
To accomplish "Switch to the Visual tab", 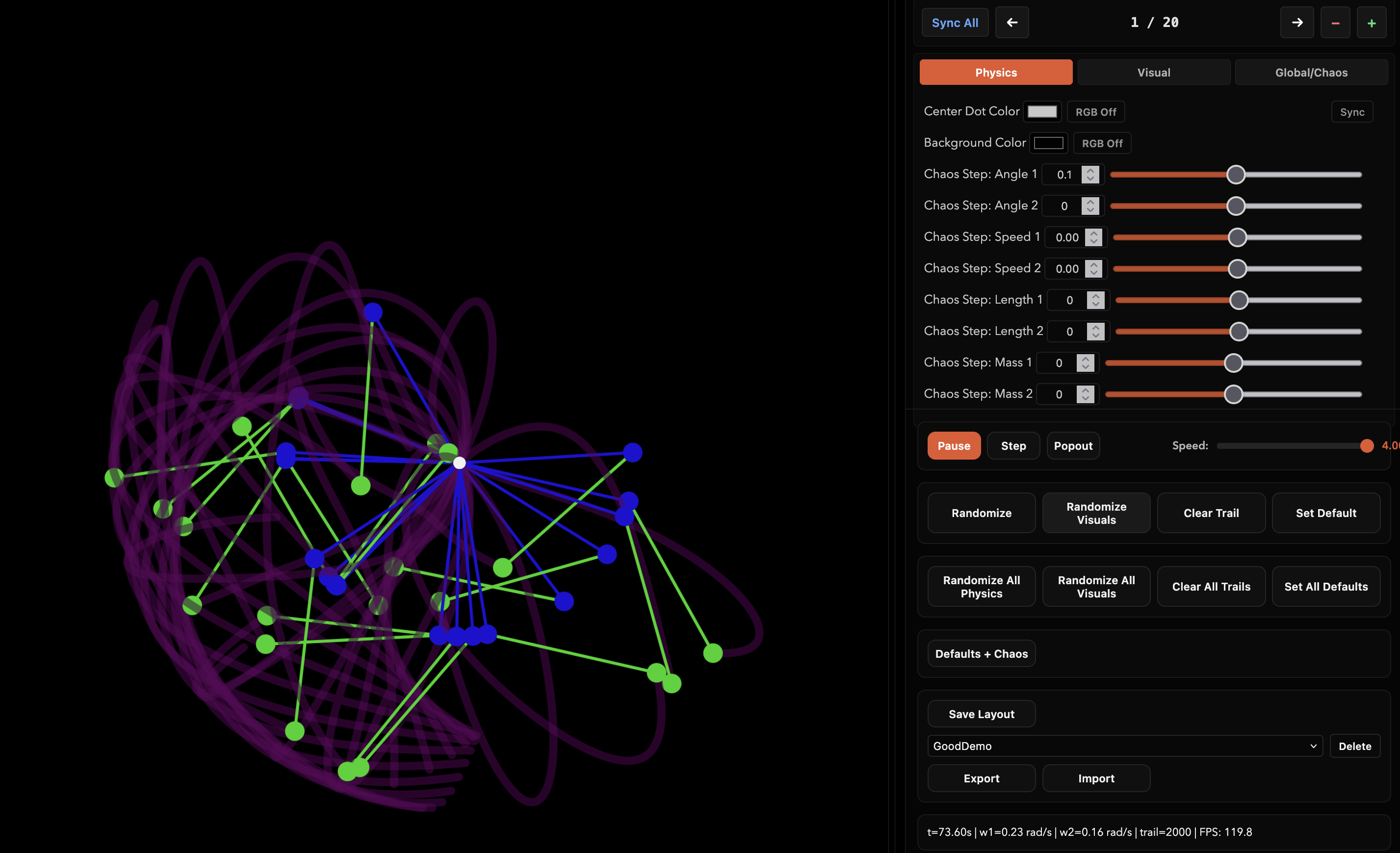I will click(1153, 72).
